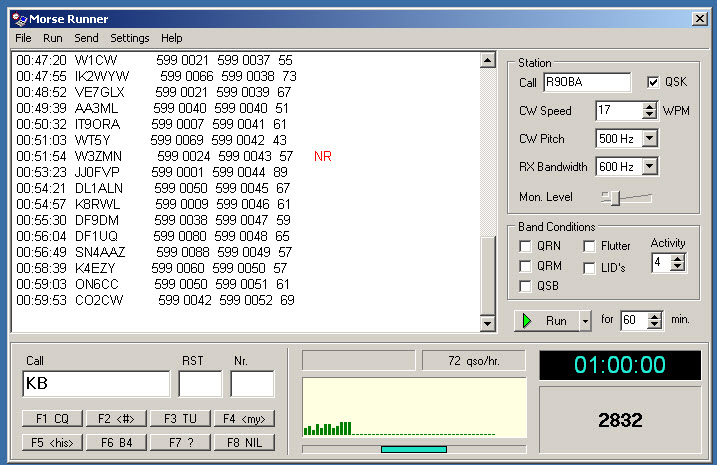Open the Send menu
This screenshot has width=717, height=465.
(86, 38)
